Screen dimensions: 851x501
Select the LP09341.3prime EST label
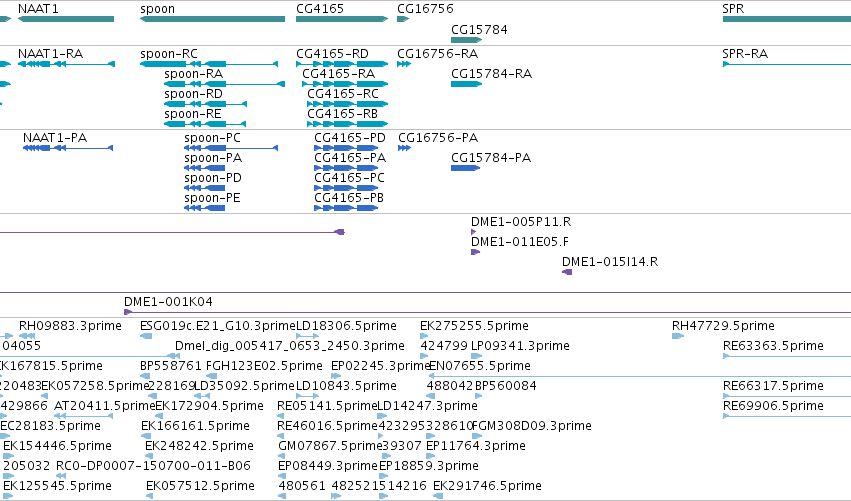pyautogui.click(x=520, y=346)
